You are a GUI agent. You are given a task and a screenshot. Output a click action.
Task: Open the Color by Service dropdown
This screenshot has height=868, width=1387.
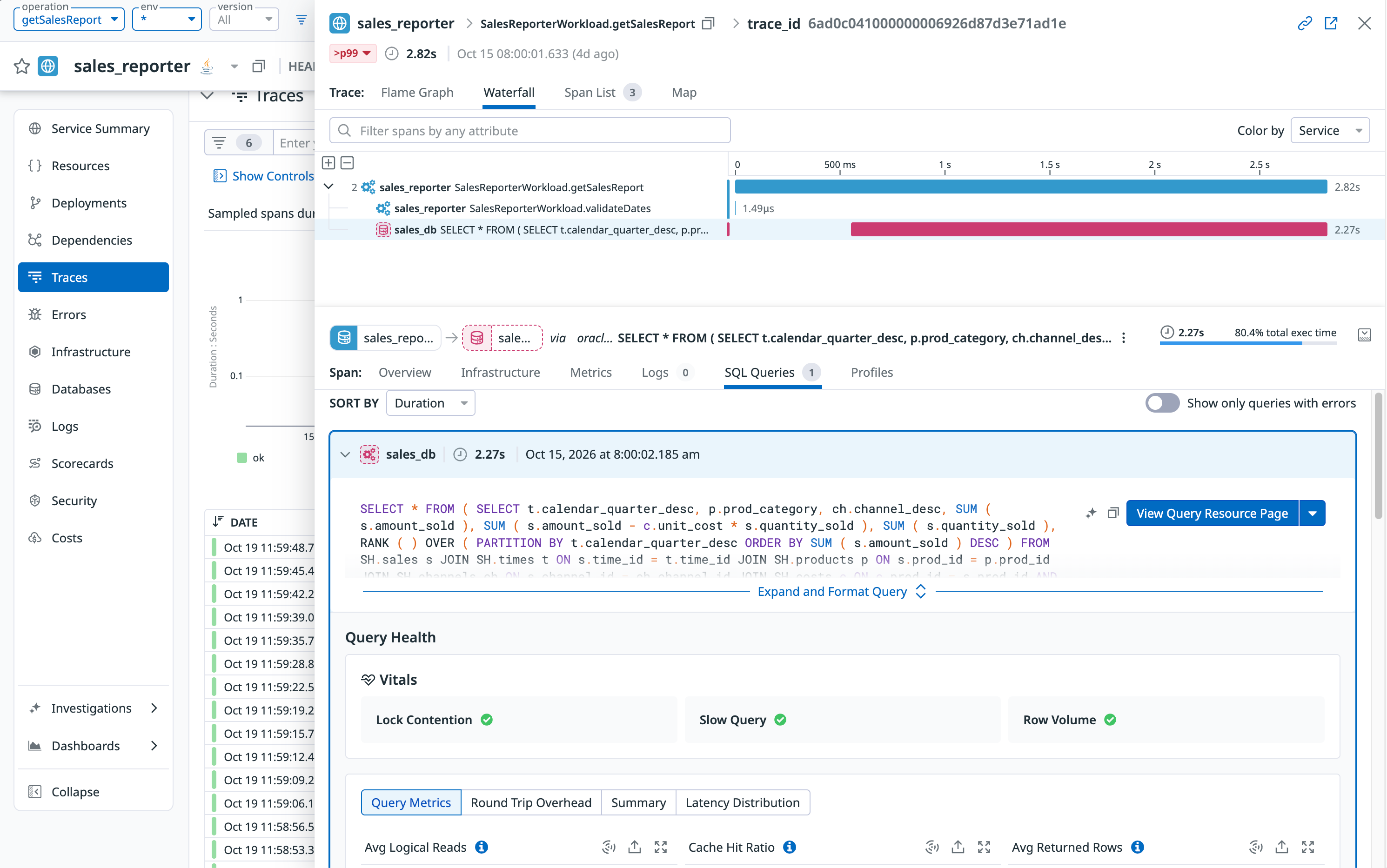tap(1330, 130)
